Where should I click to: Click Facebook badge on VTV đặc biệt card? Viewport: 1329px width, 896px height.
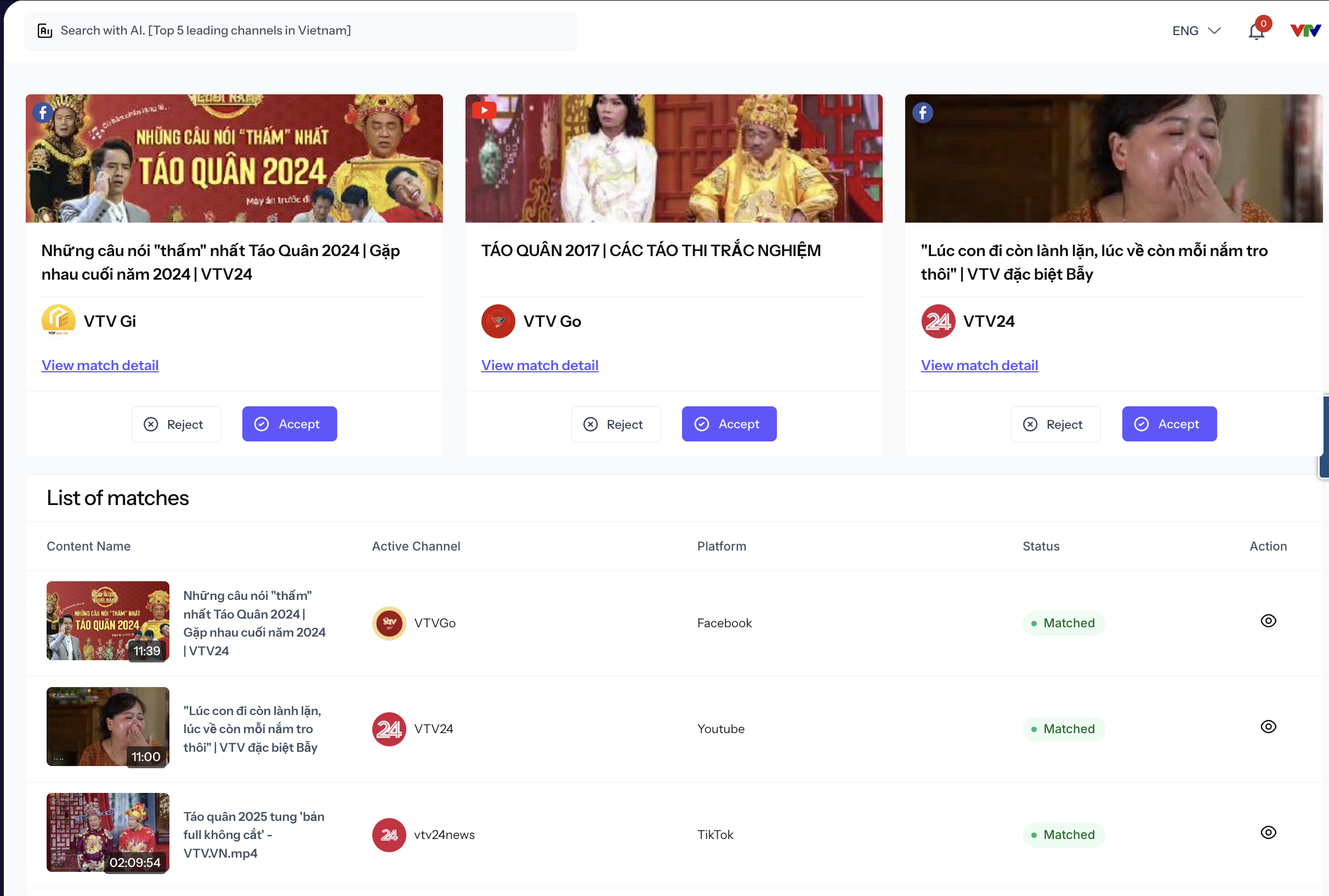coord(923,112)
